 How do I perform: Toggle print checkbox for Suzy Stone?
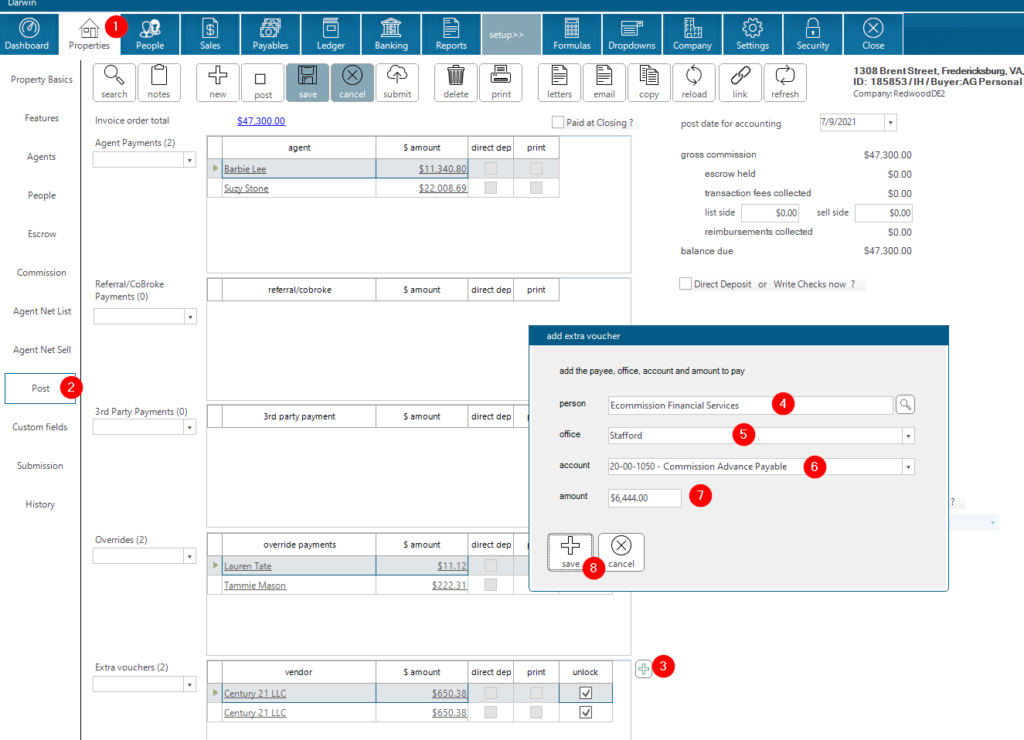pos(536,188)
